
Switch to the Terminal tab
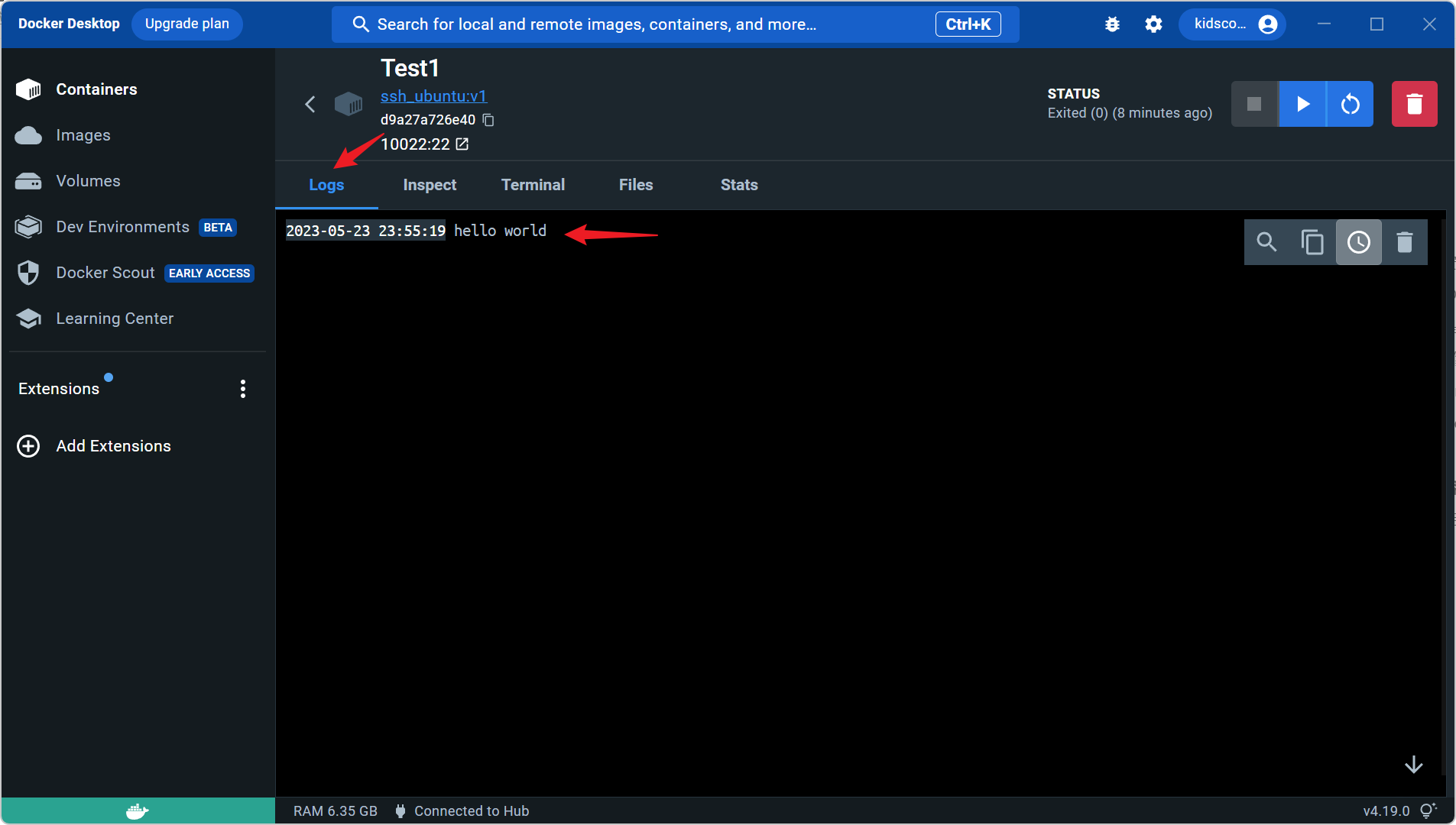coord(533,185)
